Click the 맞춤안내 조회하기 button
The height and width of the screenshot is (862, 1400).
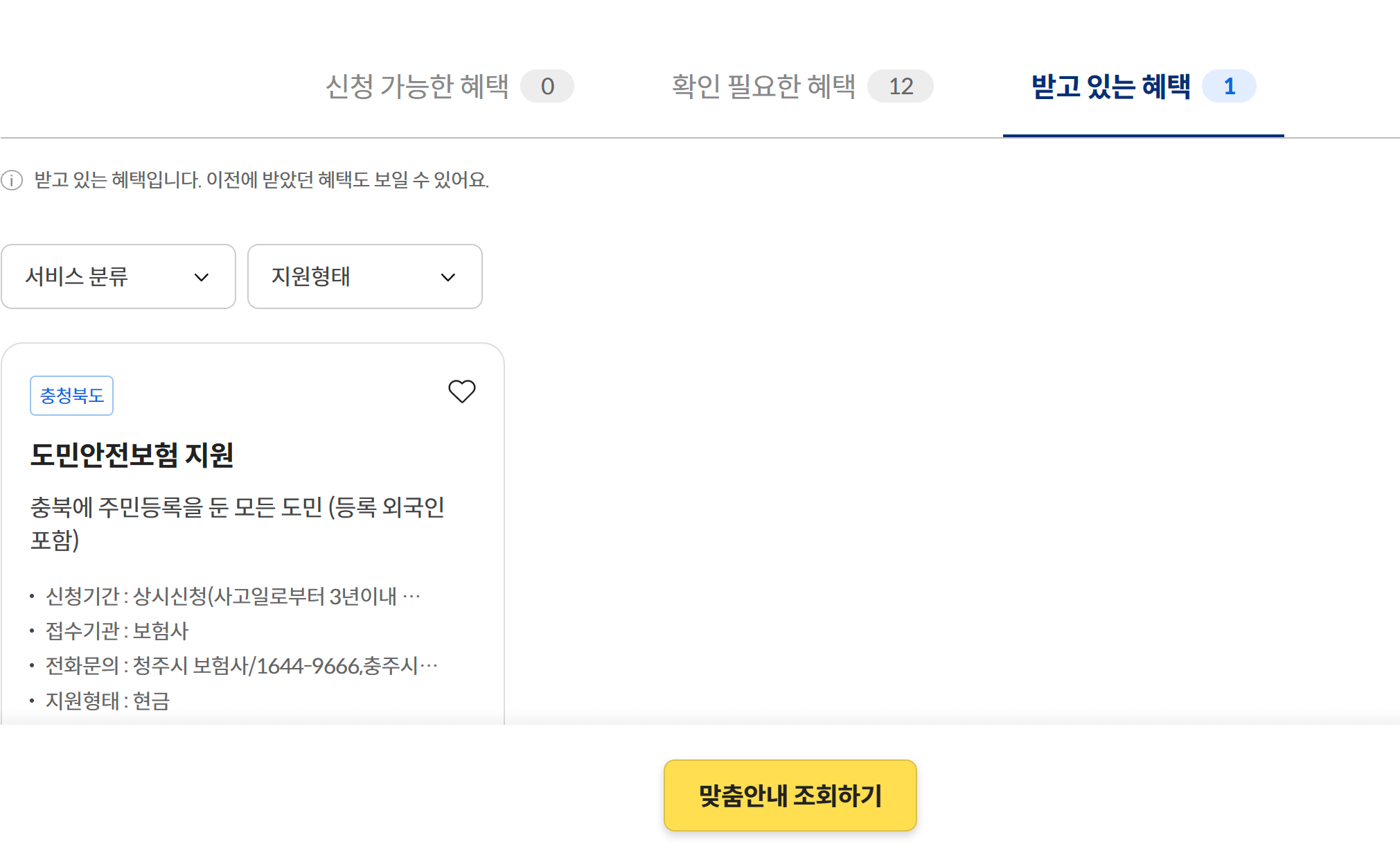(790, 795)
